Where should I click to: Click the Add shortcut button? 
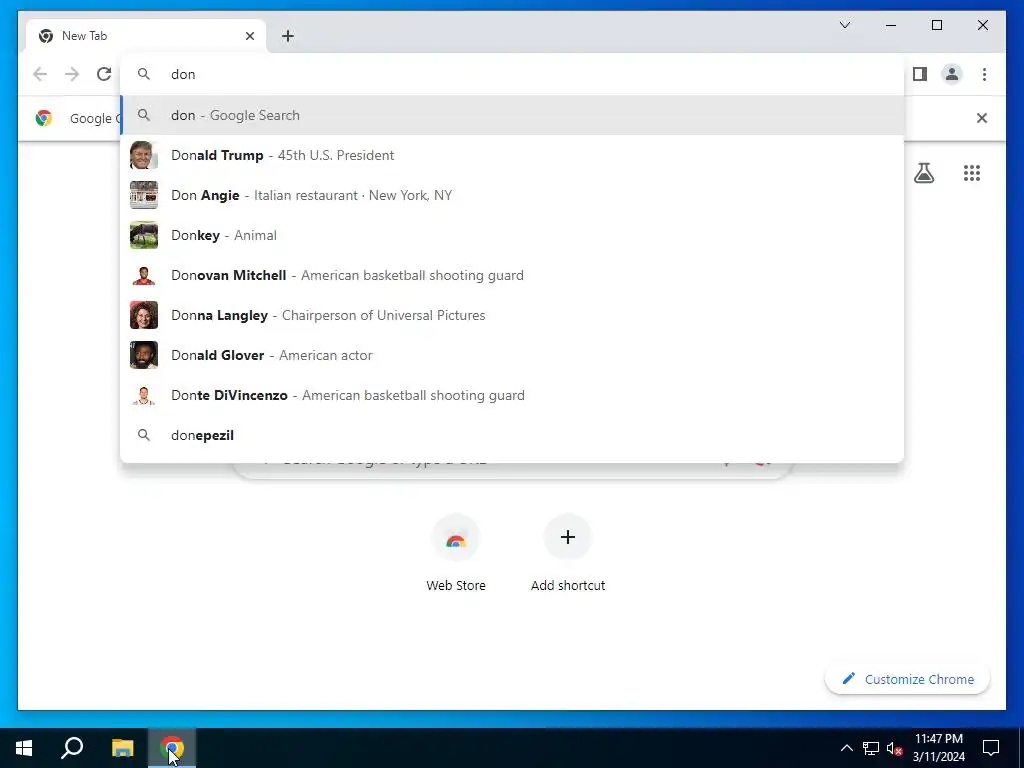tap(568, 553)
